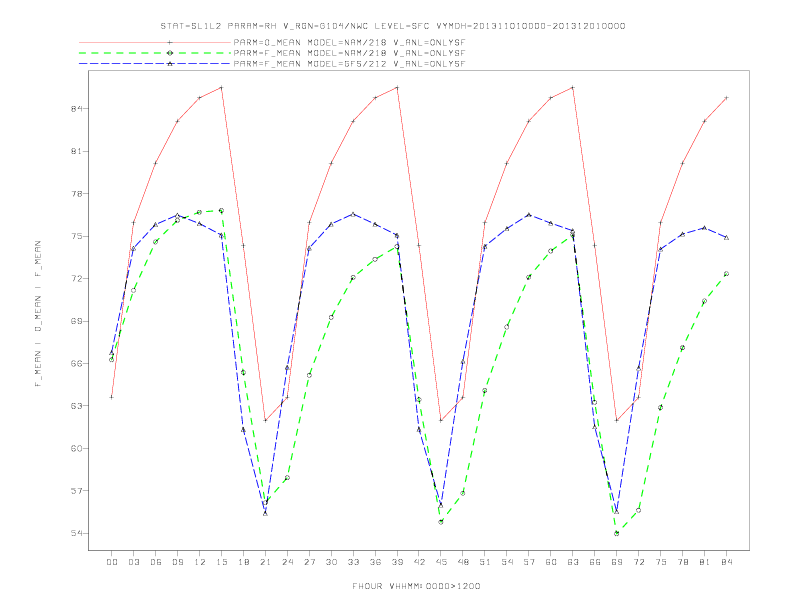Click the x-axis tick label 27
The image size is (792, 612).
309,562
